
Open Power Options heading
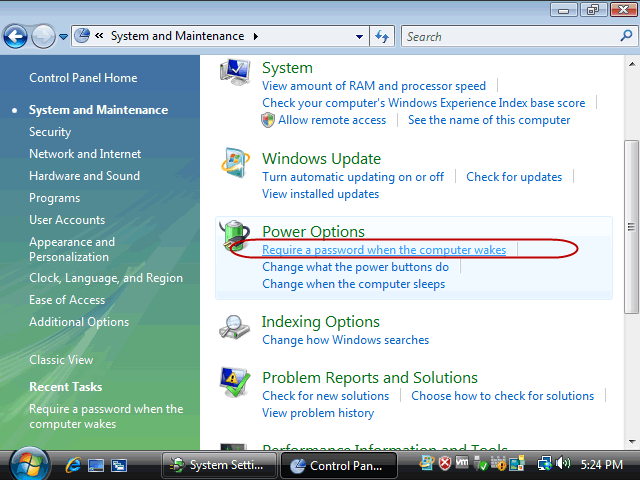(x=313, y=231)
